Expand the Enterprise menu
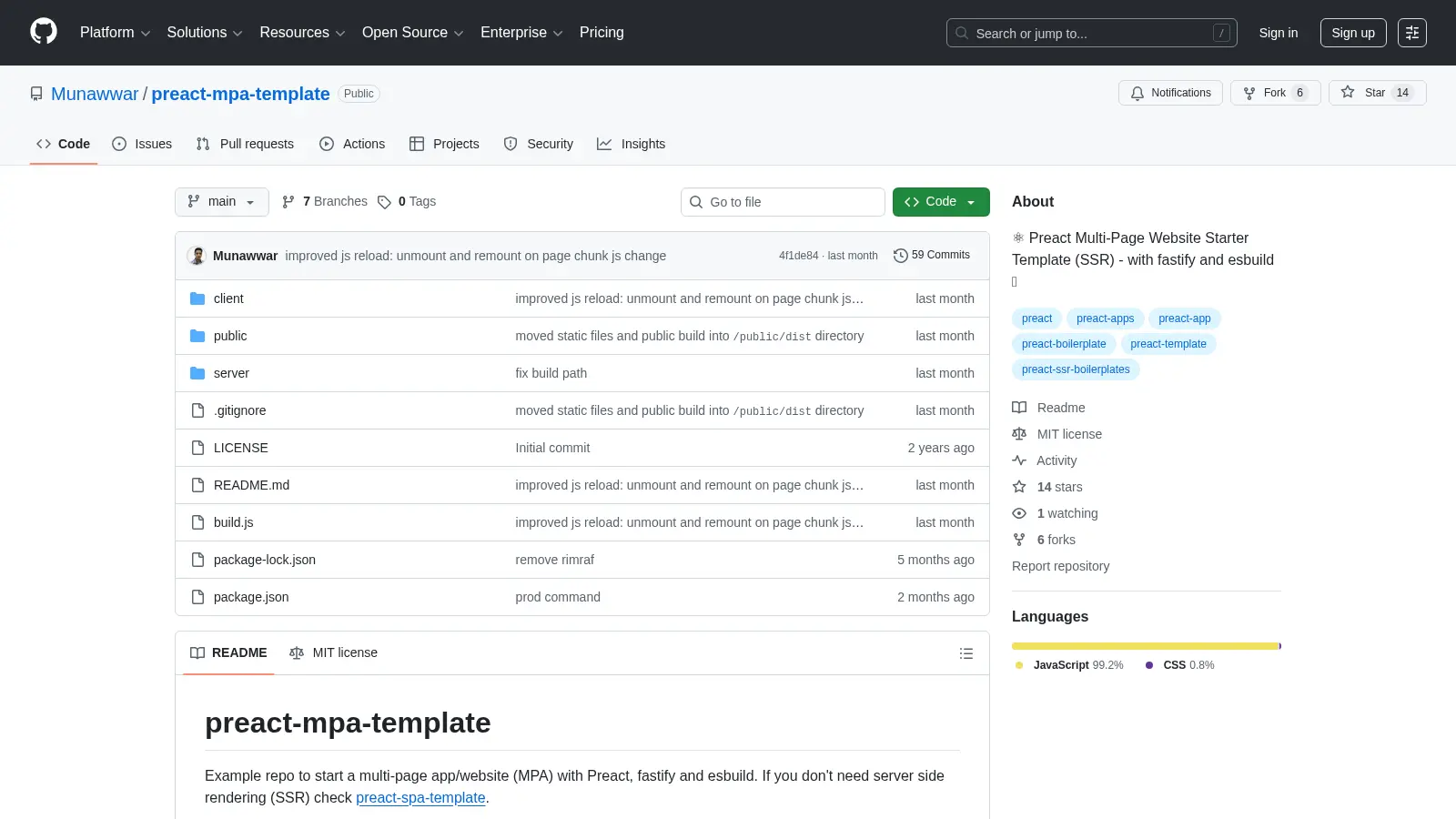 (x=521, y=33)
